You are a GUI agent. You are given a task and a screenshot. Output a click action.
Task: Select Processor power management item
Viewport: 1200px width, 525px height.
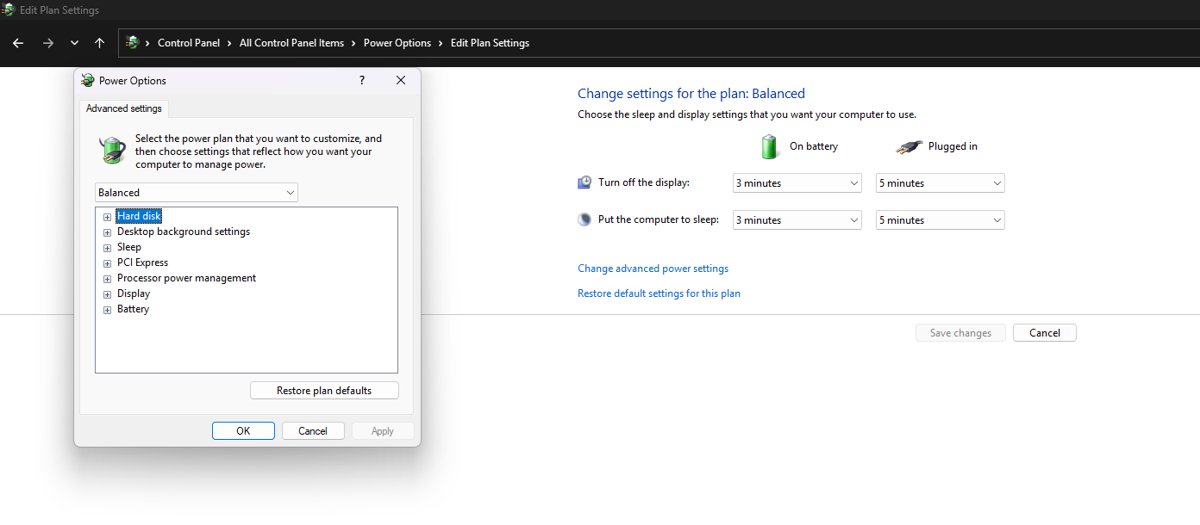point(186,278)
